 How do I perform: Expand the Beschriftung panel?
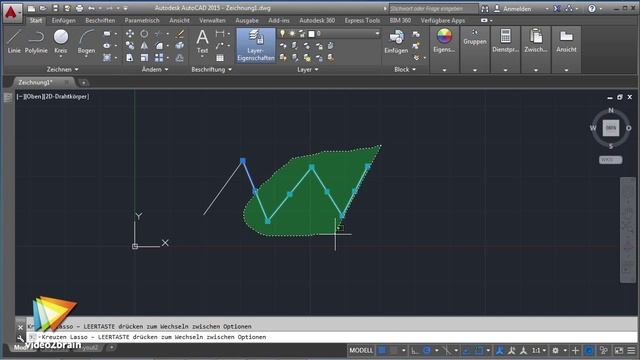point(211,69)
